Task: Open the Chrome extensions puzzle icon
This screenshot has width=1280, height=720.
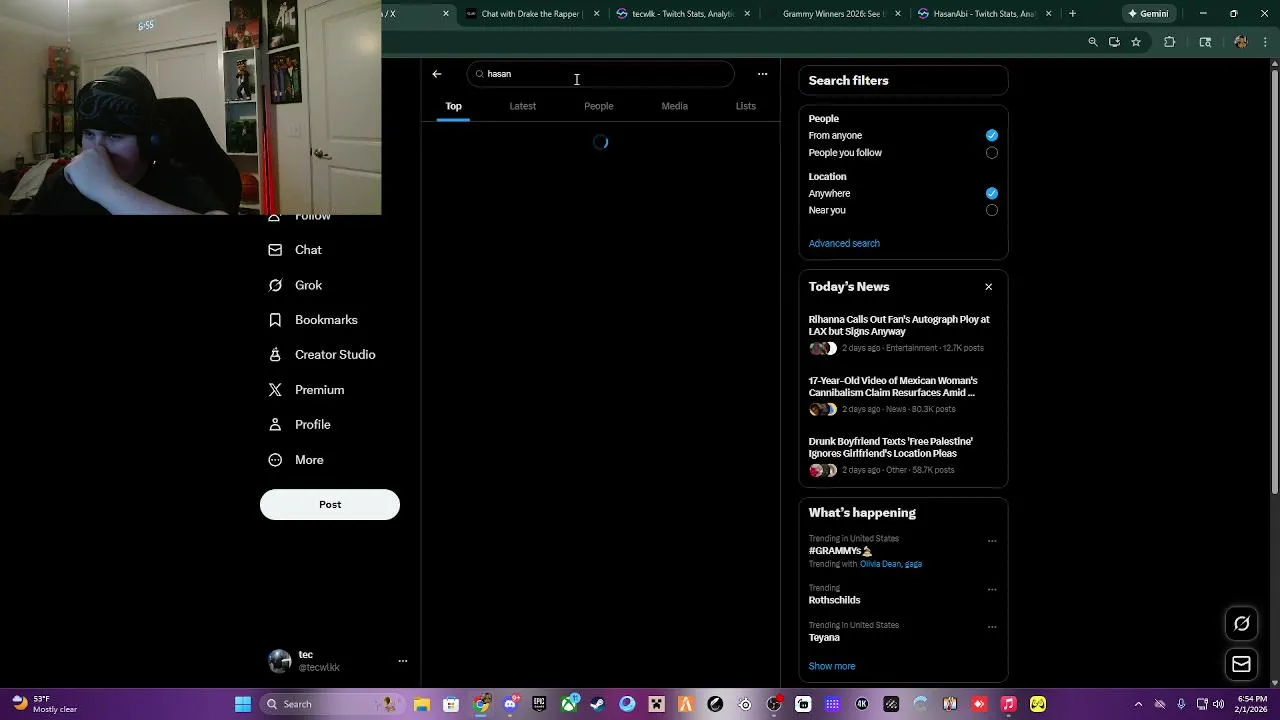Action: pyautogui.click(x=1169, y=42)
